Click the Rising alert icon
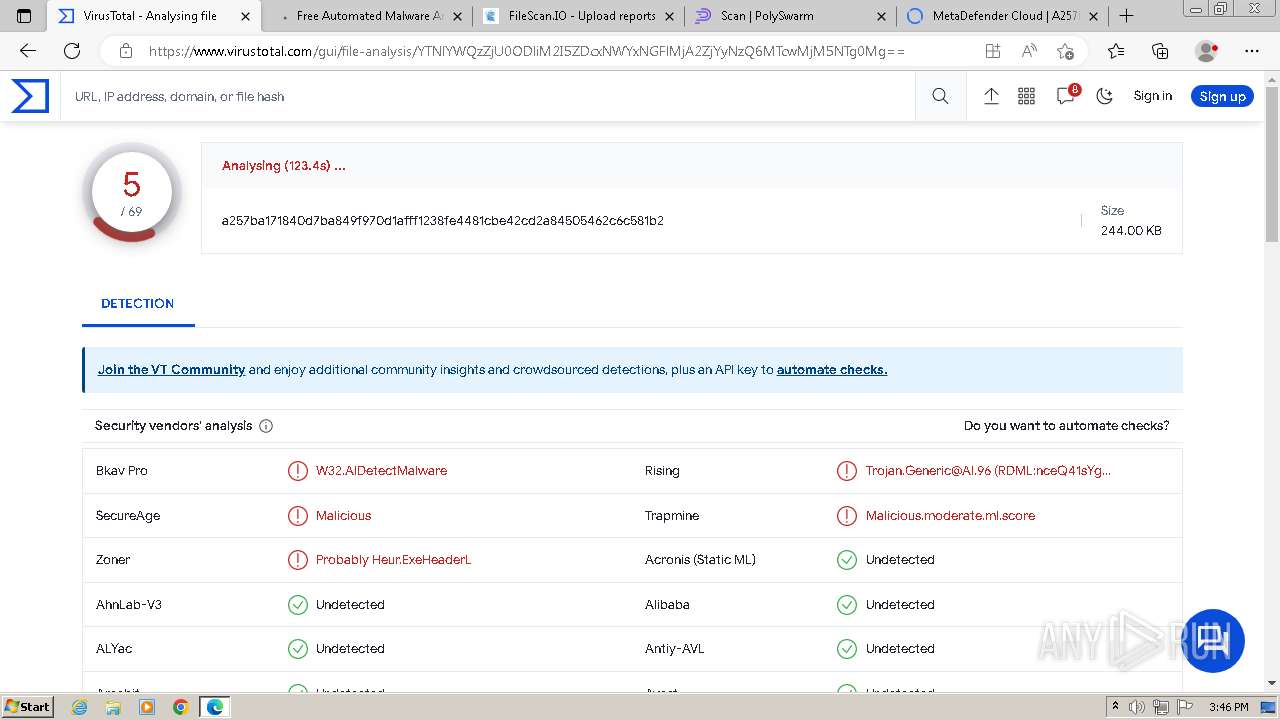 (x=847, y=471)
